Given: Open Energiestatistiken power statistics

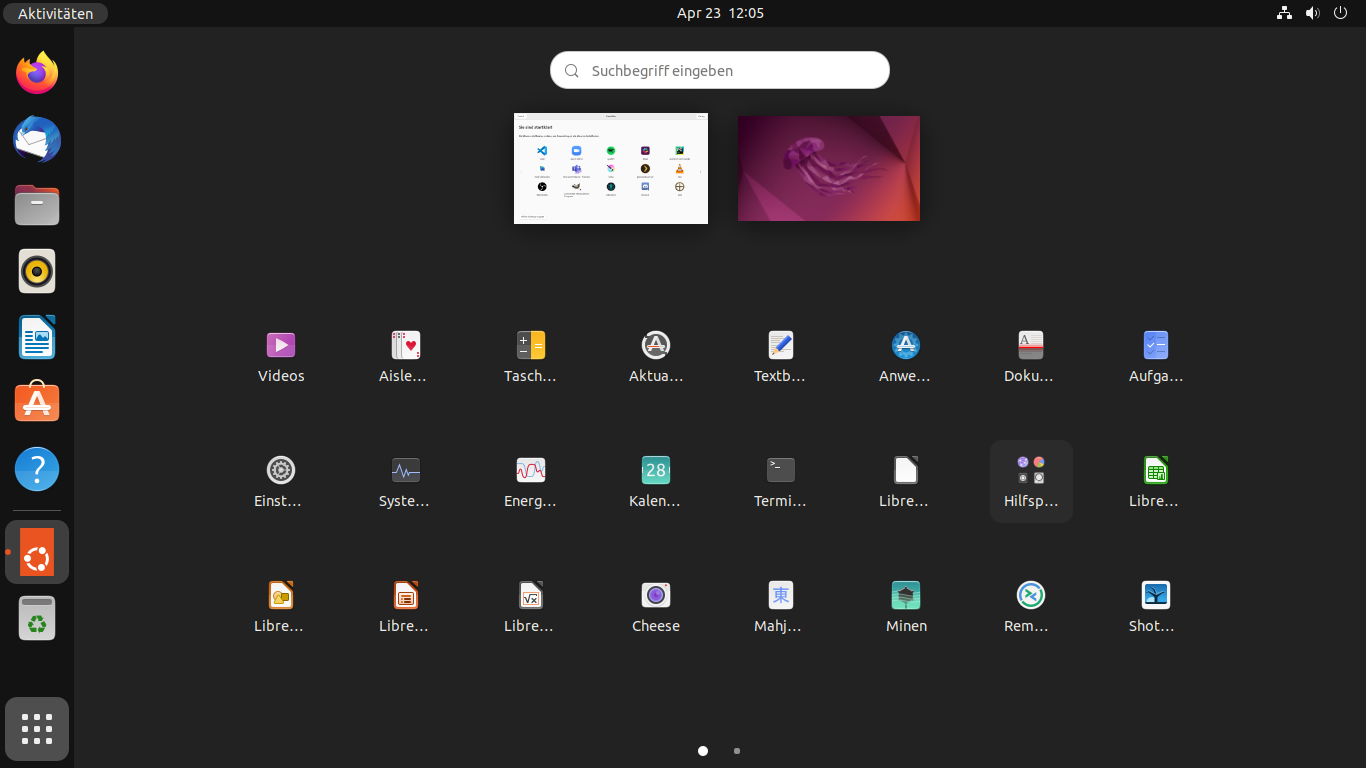Looking at the screenshot, I should [531, 481].
